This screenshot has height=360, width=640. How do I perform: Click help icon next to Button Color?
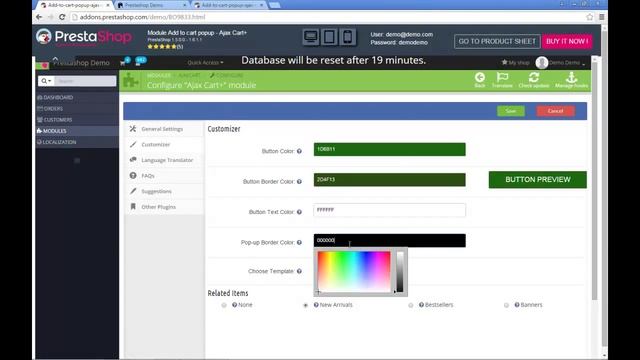tap(299, 151)
